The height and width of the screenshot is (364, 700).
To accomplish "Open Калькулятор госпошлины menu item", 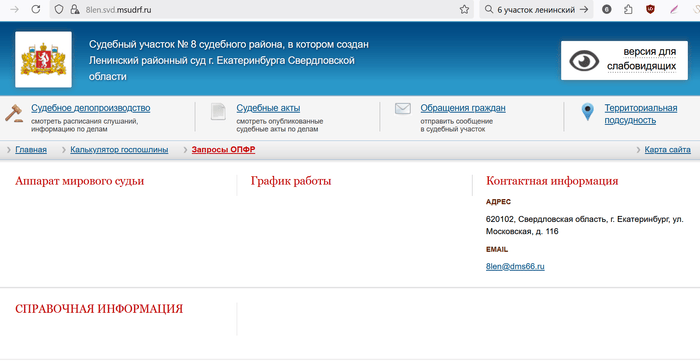I will click(x=119, y=150).
